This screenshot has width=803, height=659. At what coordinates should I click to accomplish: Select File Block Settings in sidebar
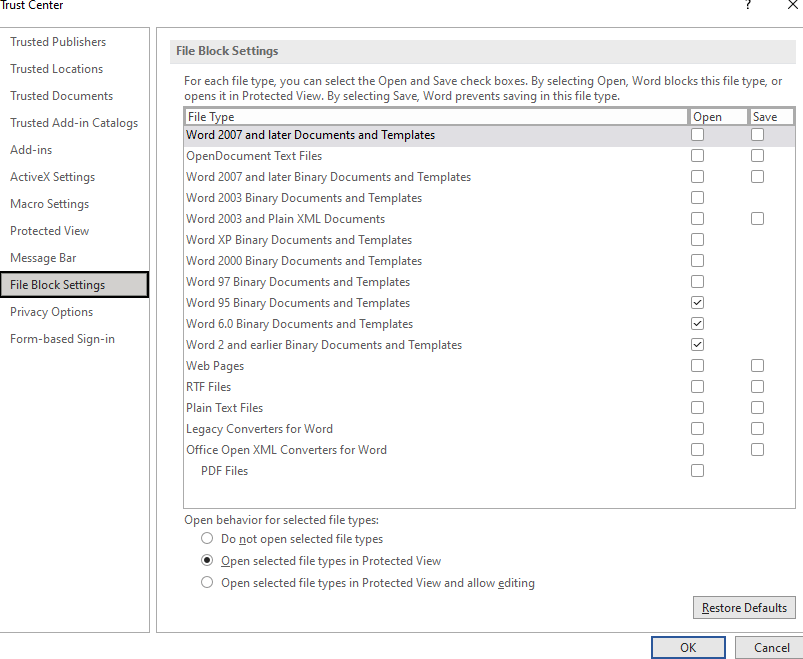click(74, 285)
